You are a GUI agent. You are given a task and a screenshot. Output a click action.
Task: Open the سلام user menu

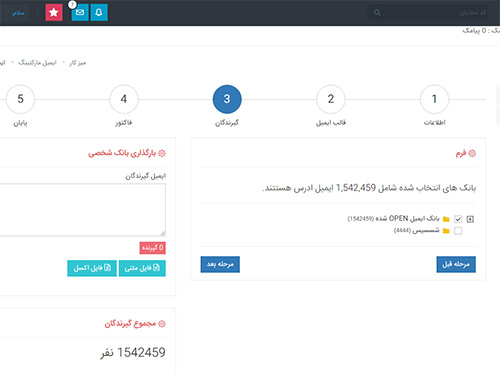[x=18, y=13]
